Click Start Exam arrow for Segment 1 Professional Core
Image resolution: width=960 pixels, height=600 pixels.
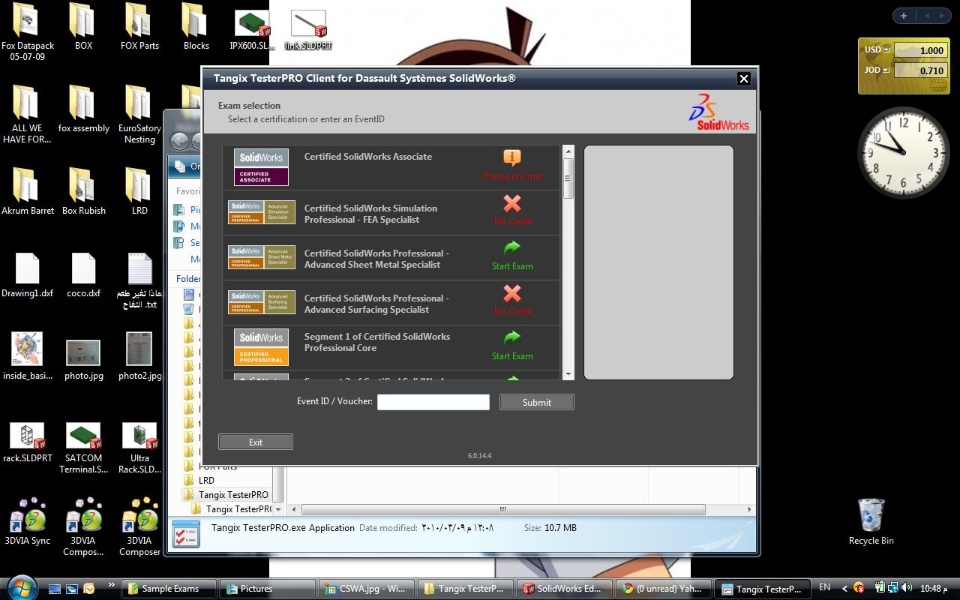(512, 338)
